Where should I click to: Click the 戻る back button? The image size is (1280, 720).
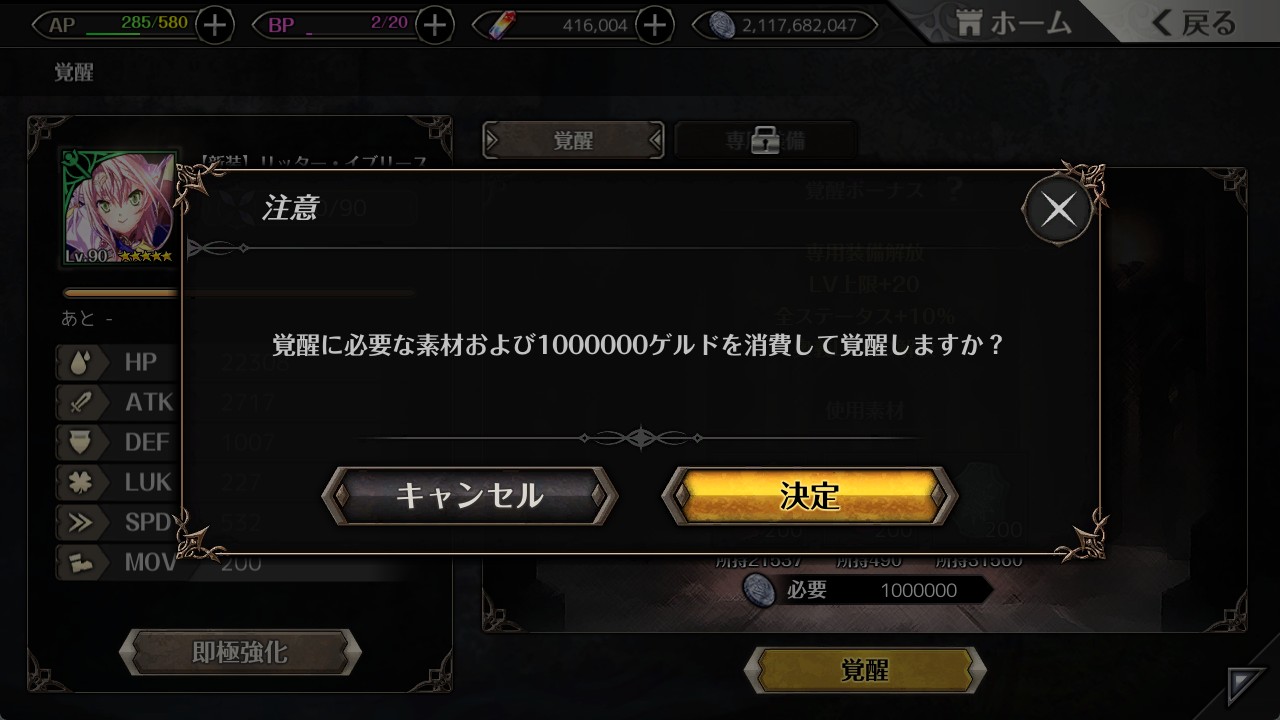(1193, 24)
